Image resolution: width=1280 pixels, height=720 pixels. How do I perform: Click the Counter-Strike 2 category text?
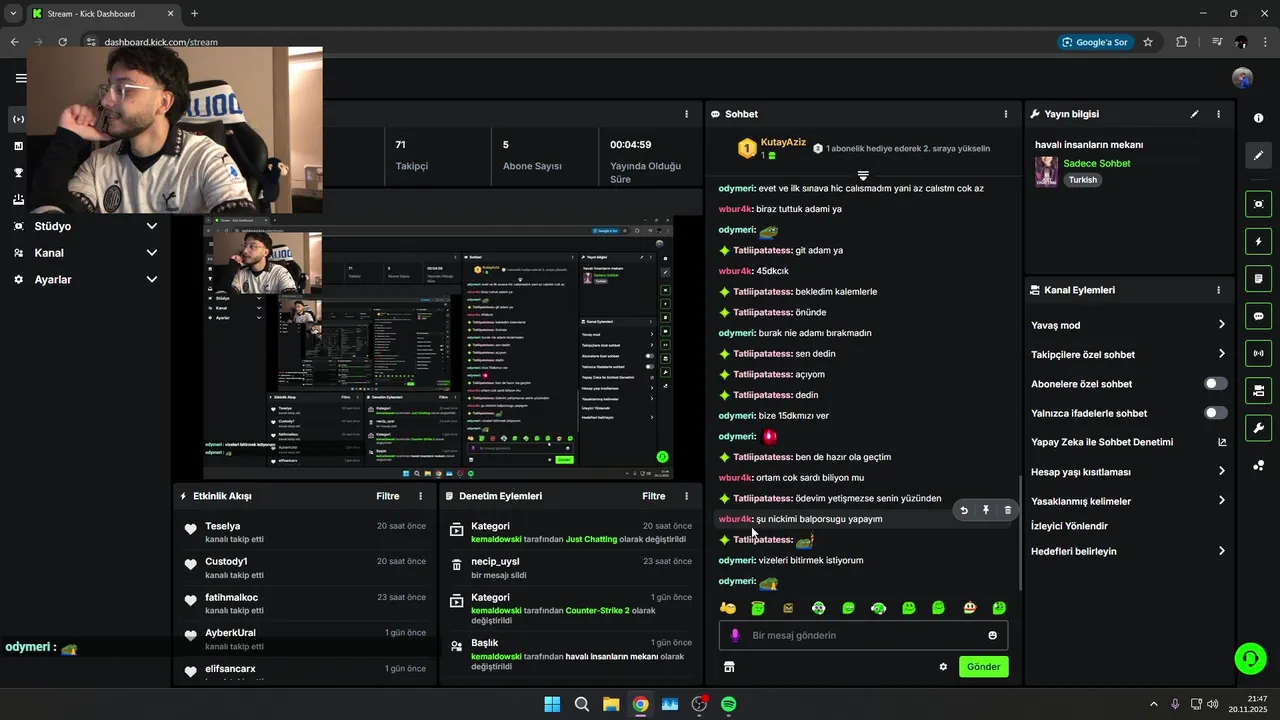tap(600, 610)
